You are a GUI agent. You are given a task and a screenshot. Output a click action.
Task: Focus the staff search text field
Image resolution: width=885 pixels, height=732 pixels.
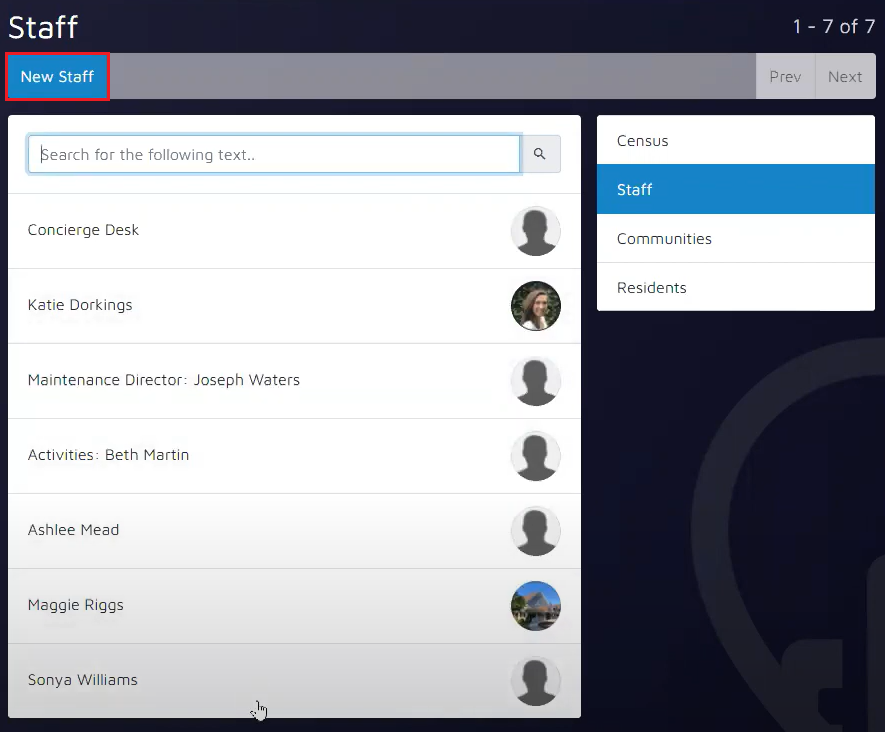click(x=274, y=155)
